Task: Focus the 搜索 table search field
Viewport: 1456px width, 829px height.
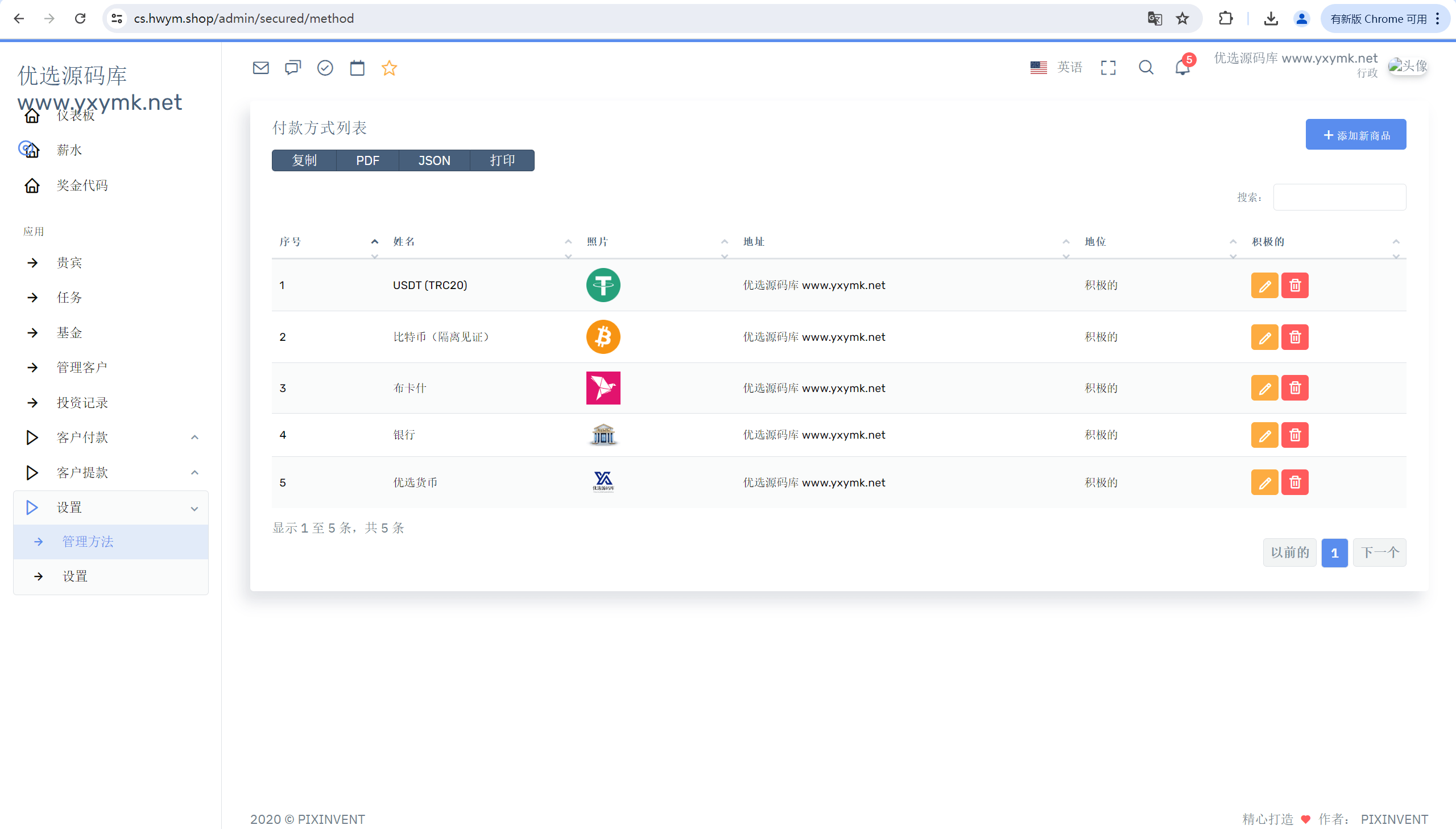Action: tap(1339, 197)
